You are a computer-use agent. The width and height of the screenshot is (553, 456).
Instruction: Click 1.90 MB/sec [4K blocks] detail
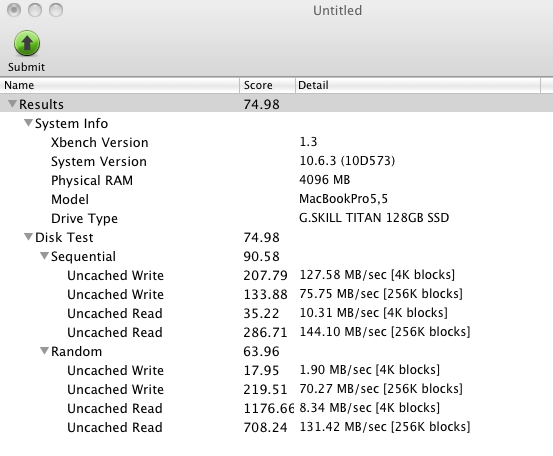(370, 370)
